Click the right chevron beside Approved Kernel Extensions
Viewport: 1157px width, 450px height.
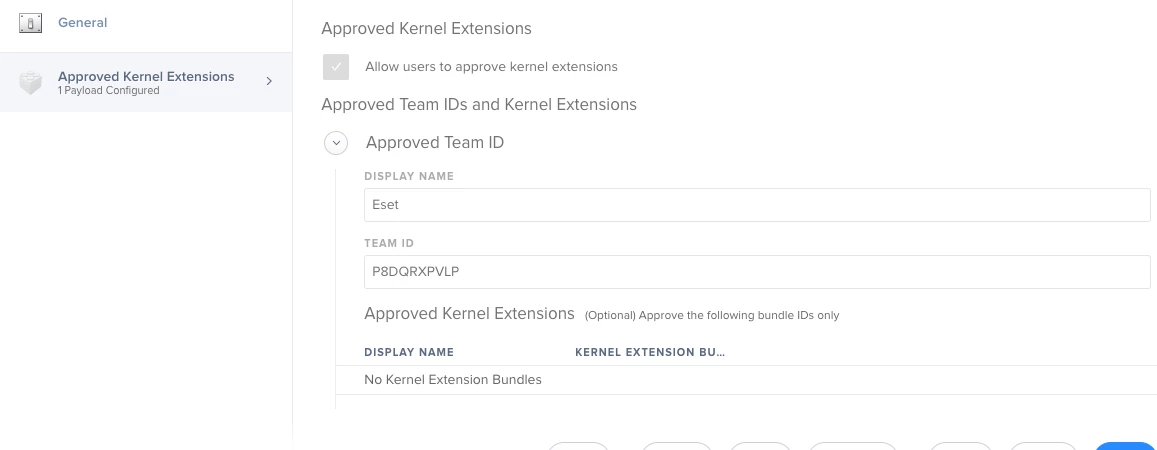pos(269,81)
